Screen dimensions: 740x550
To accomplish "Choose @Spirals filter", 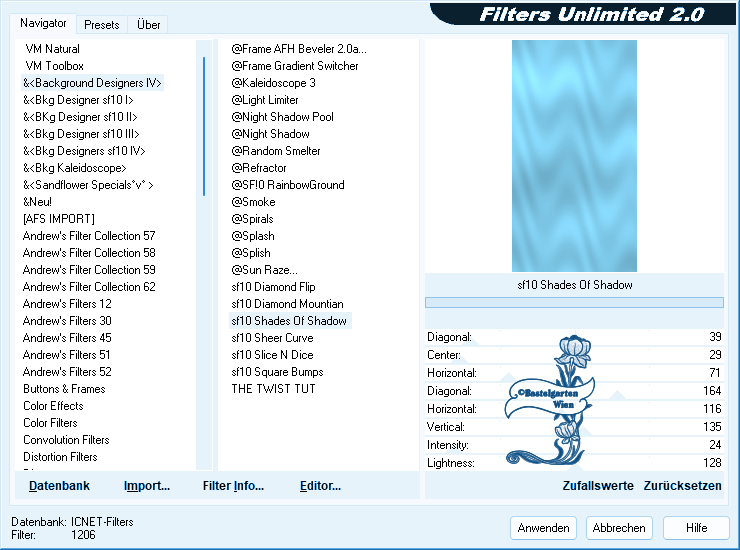I will (252, 219).
